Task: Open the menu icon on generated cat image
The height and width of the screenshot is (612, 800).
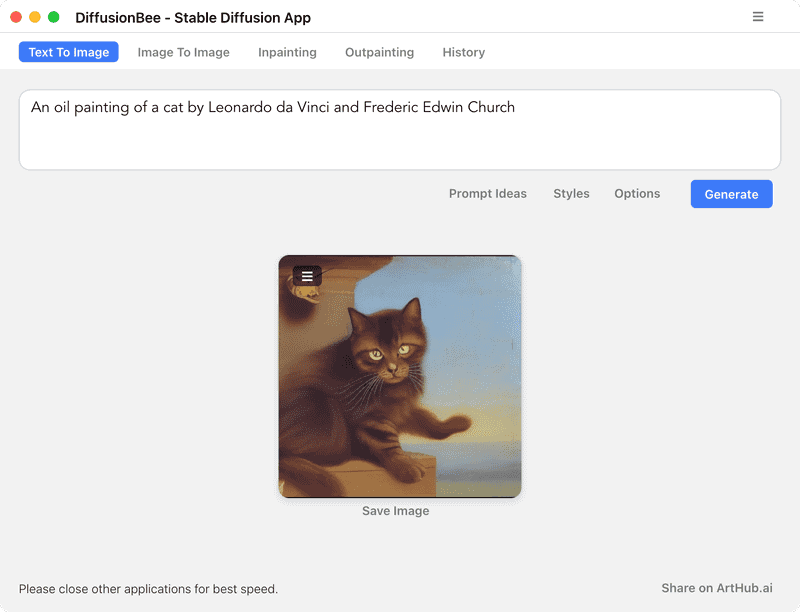Action: [x=307, y=276]
